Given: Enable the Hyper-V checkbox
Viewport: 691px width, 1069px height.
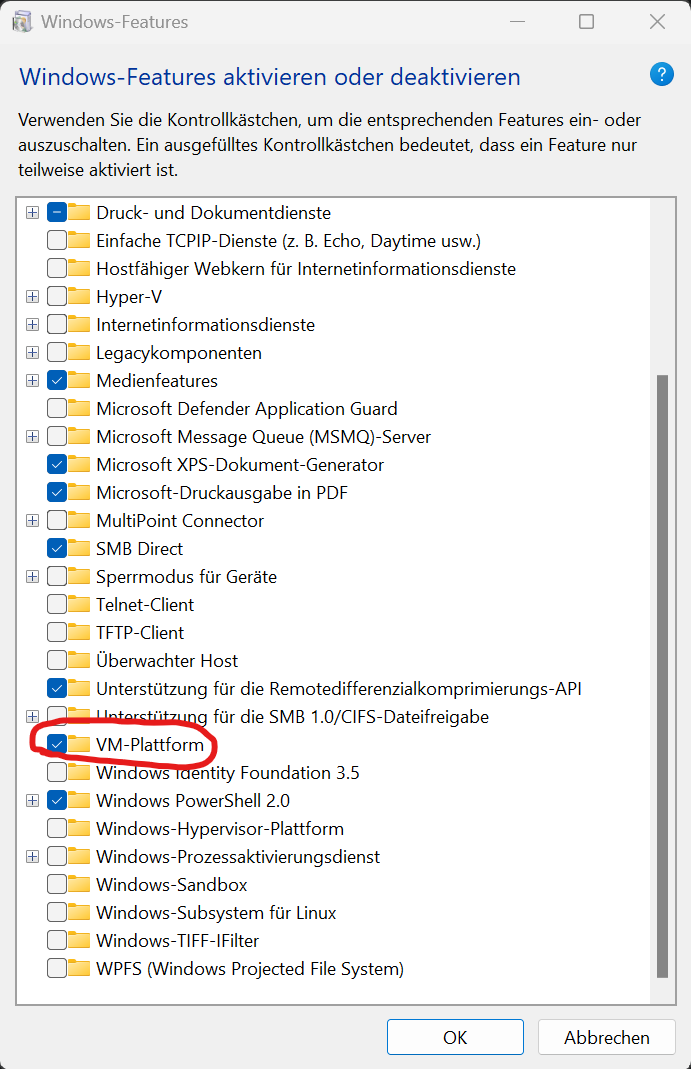Looking at the screenshot, I should point(57,297).
